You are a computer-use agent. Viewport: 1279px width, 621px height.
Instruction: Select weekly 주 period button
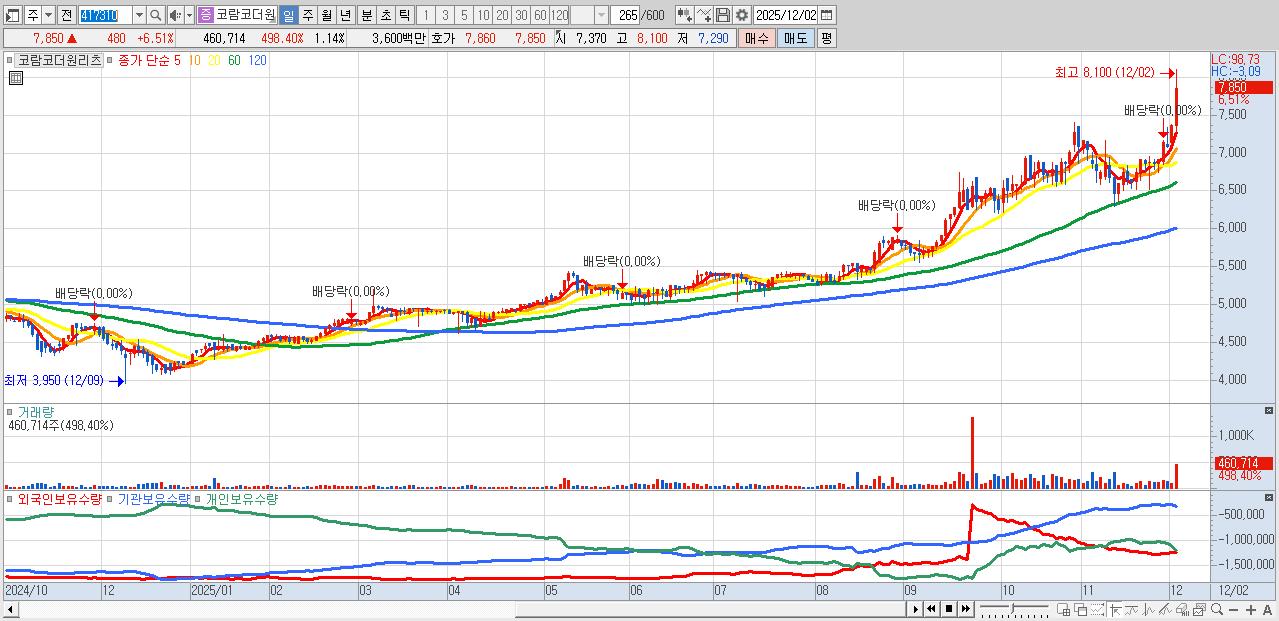[x=307, y=15]
